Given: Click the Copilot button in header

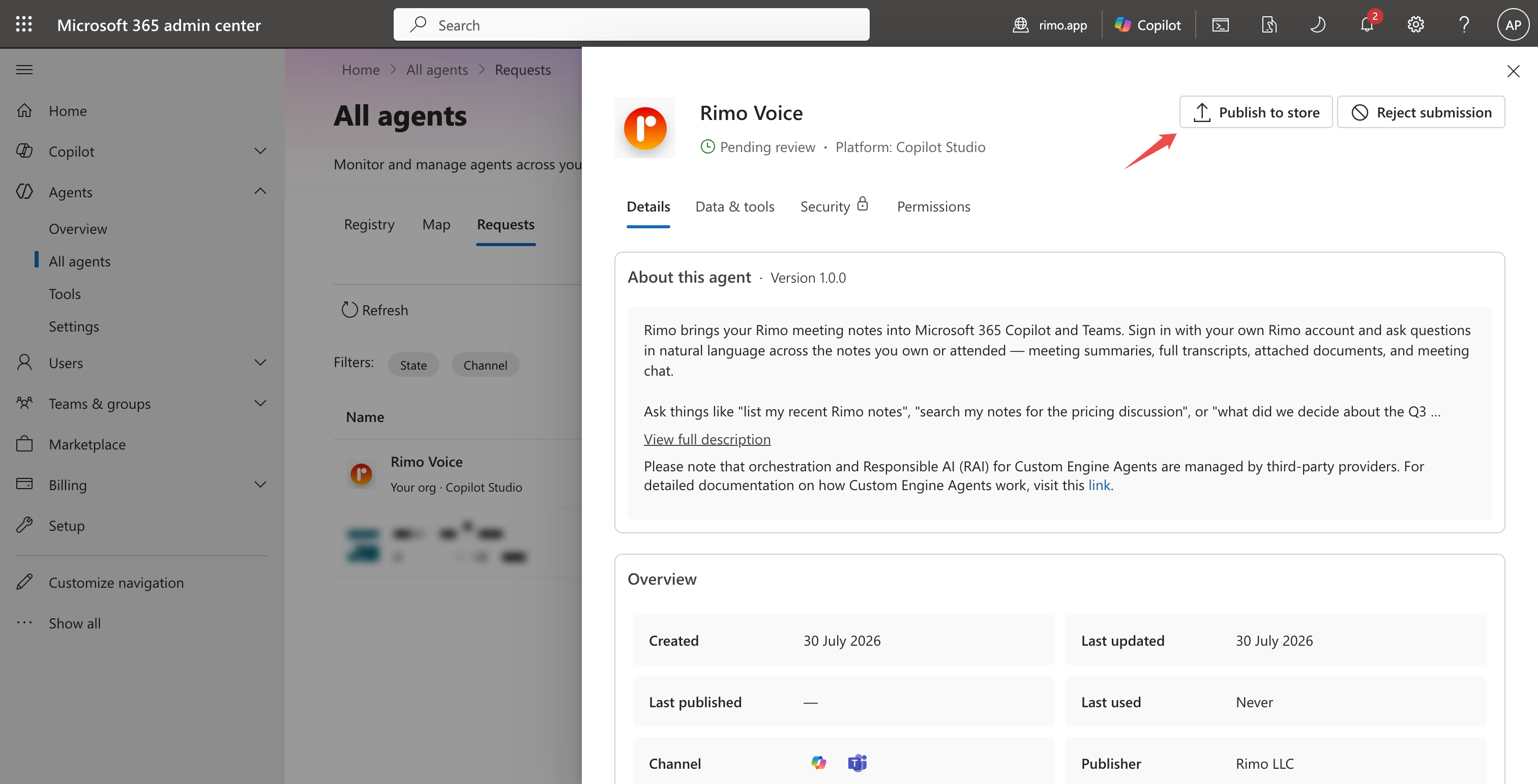Looking at the screenshot, I should pos(1147,24).
